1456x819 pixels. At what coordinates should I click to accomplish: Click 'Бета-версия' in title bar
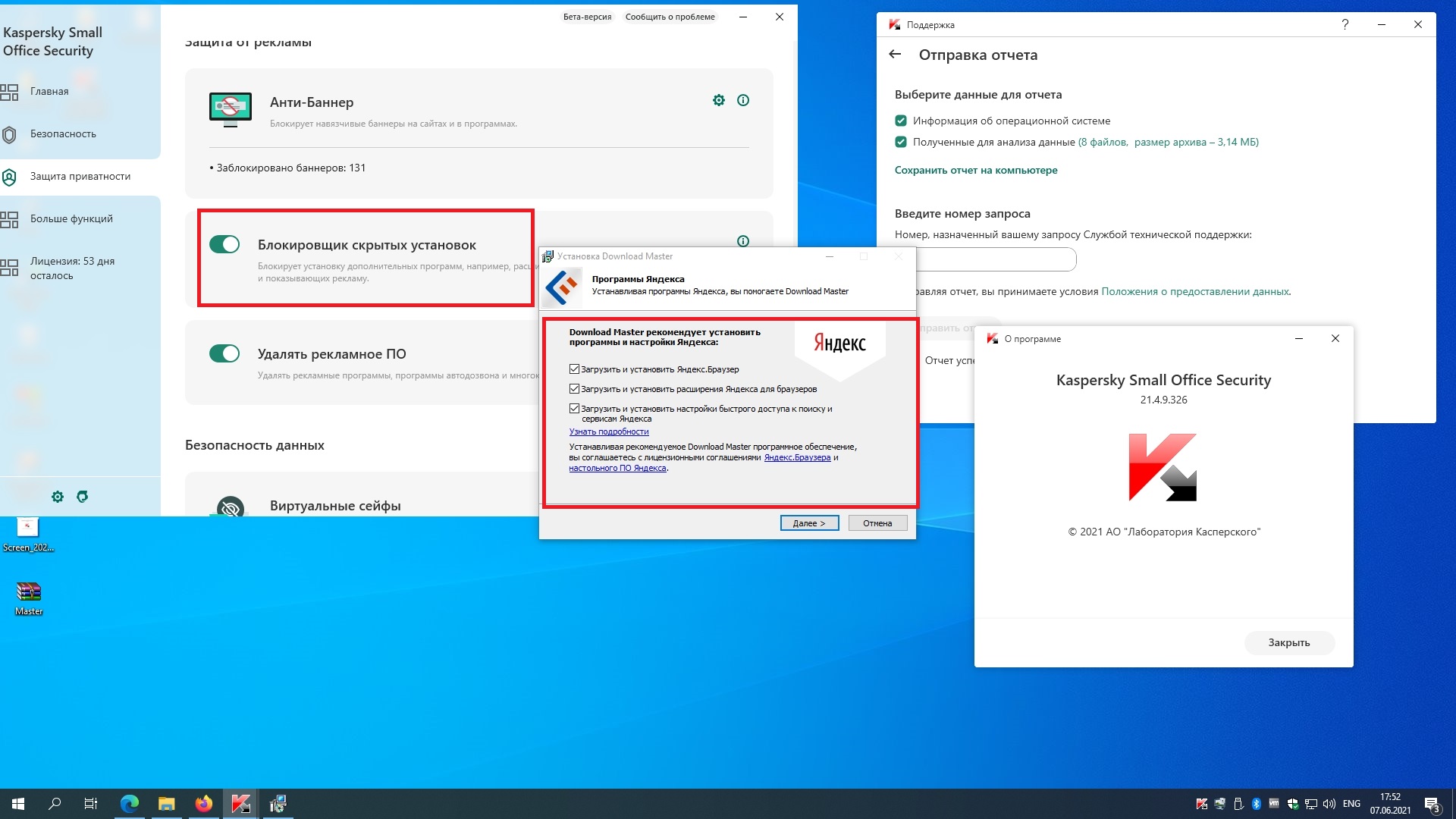(587, 17)
